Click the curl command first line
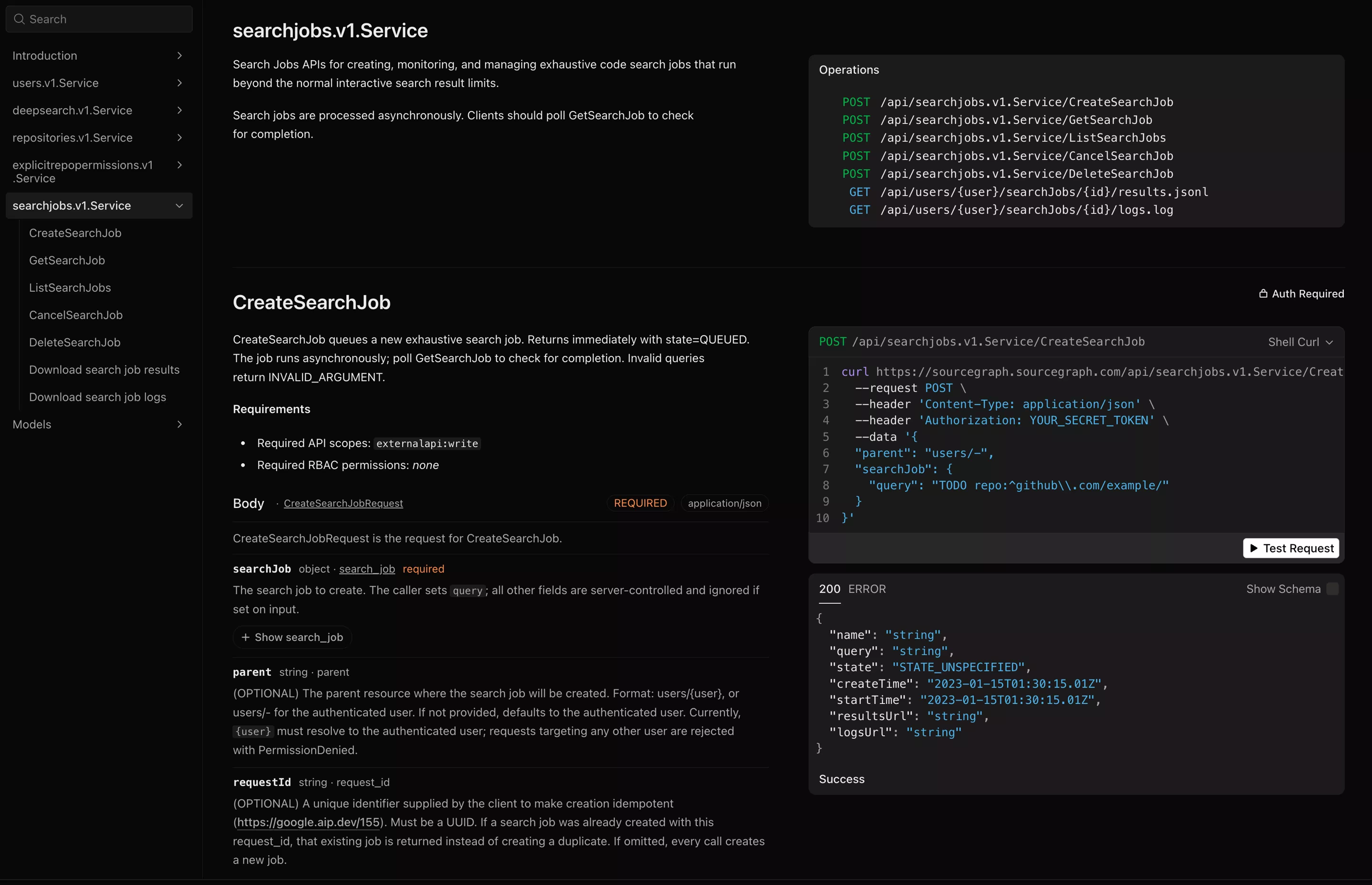 tap(1092, 372)
